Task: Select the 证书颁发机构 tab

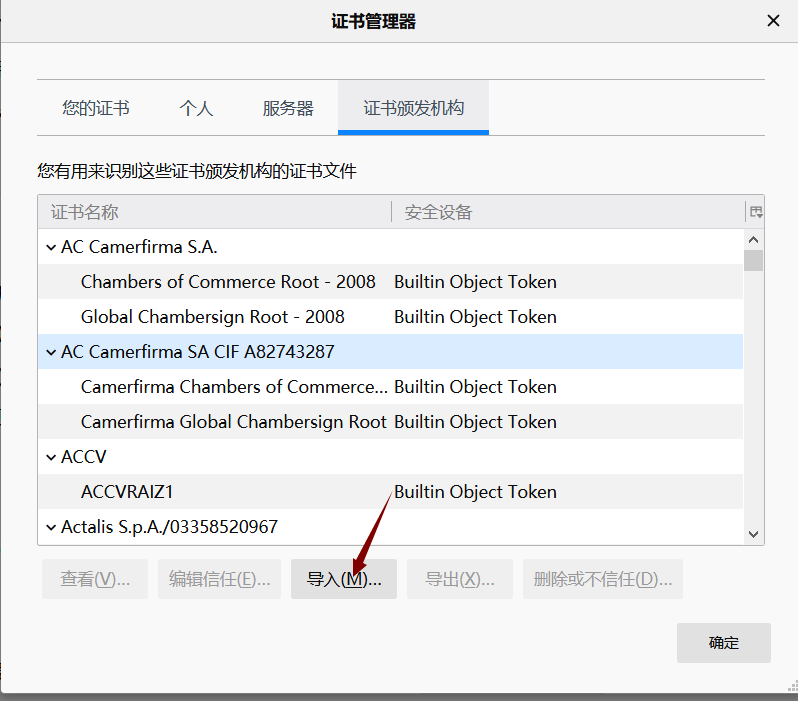Action: coord(413,108)
